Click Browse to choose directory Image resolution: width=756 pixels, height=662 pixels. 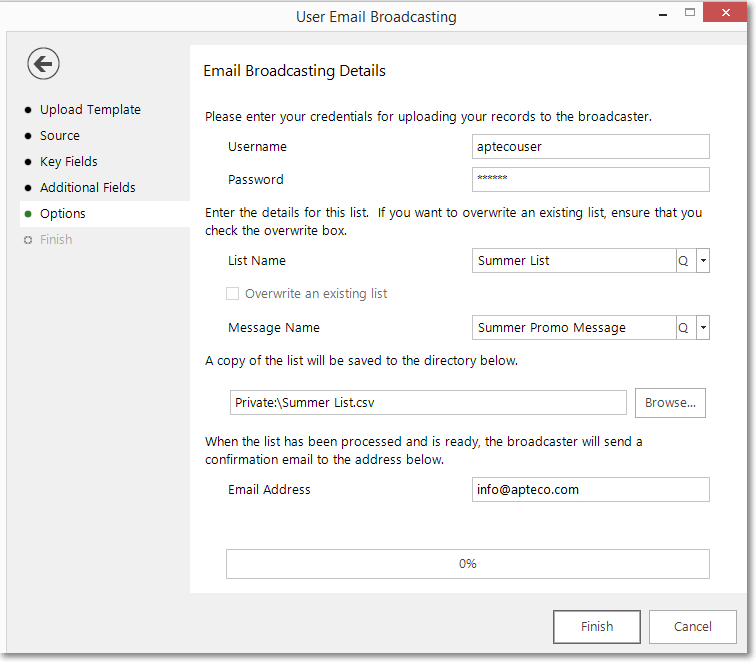[x=670, y=403]
